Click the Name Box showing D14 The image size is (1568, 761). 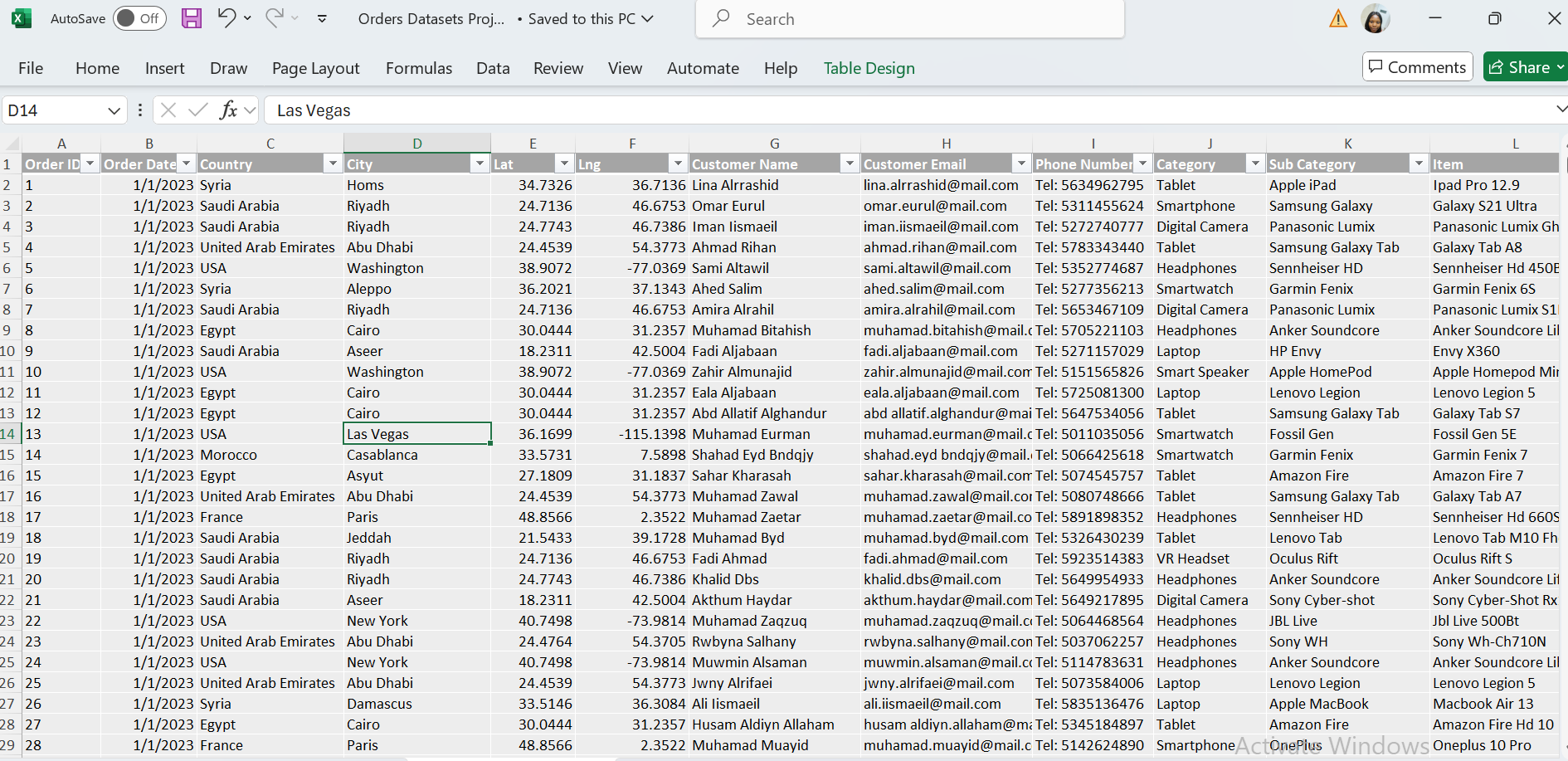(x=54, y=110)
